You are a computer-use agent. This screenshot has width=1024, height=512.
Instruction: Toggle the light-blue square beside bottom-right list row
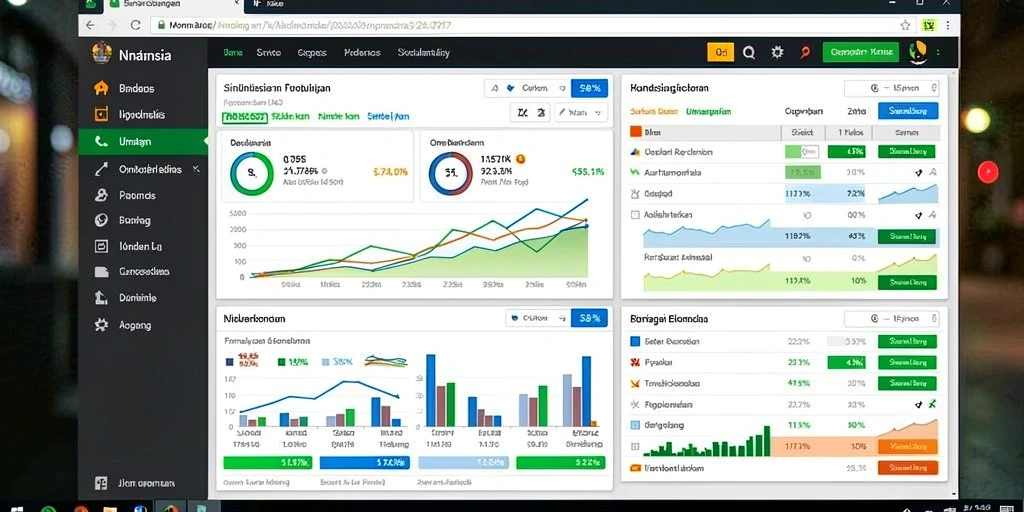(x=635, y=425)
